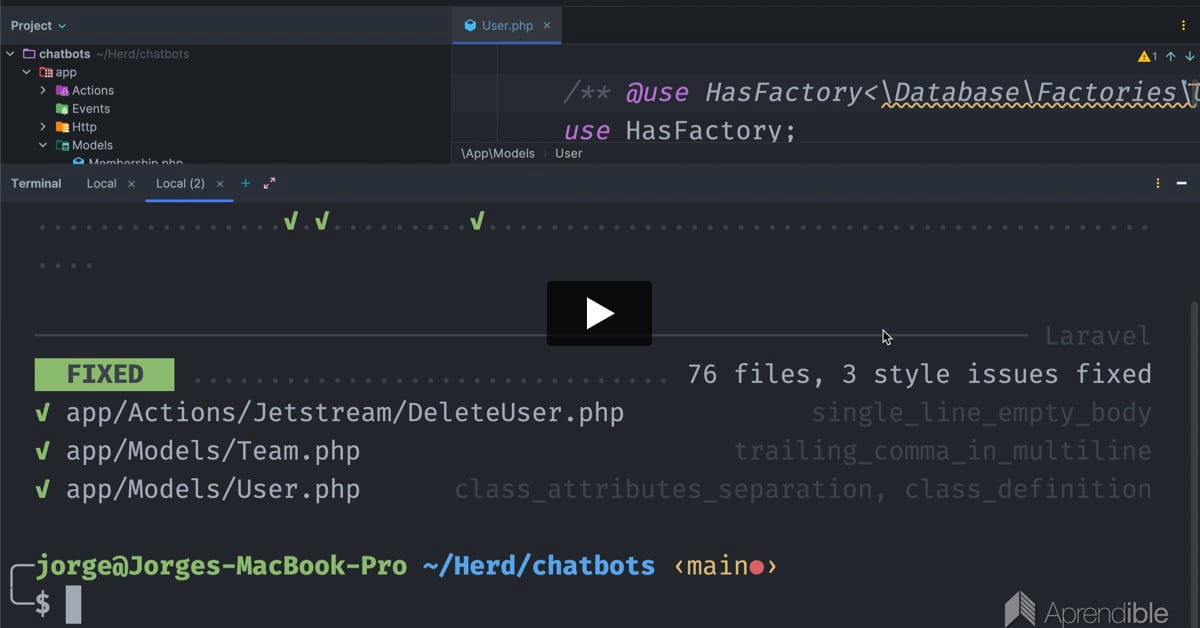Expand the Actions folder chevron

[x=43, y=90]
